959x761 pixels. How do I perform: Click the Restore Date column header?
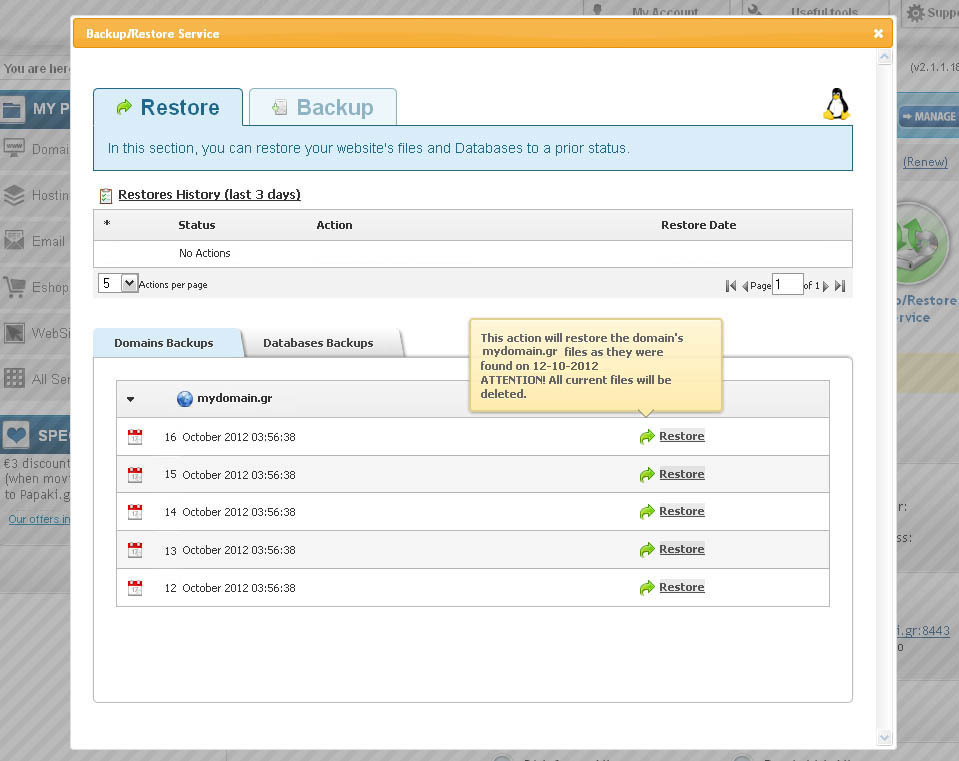click(x=698, y=225)
